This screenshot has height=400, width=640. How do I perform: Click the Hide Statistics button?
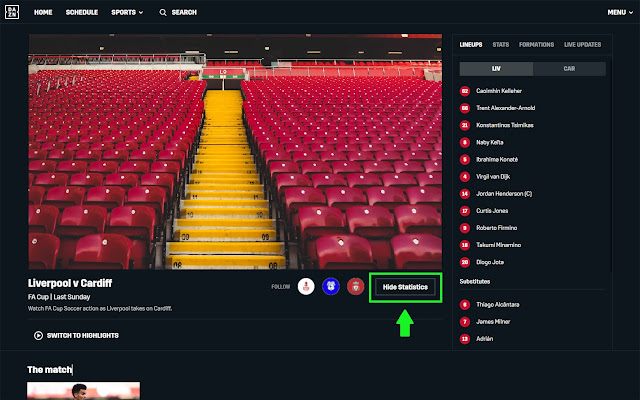(405, 287)
